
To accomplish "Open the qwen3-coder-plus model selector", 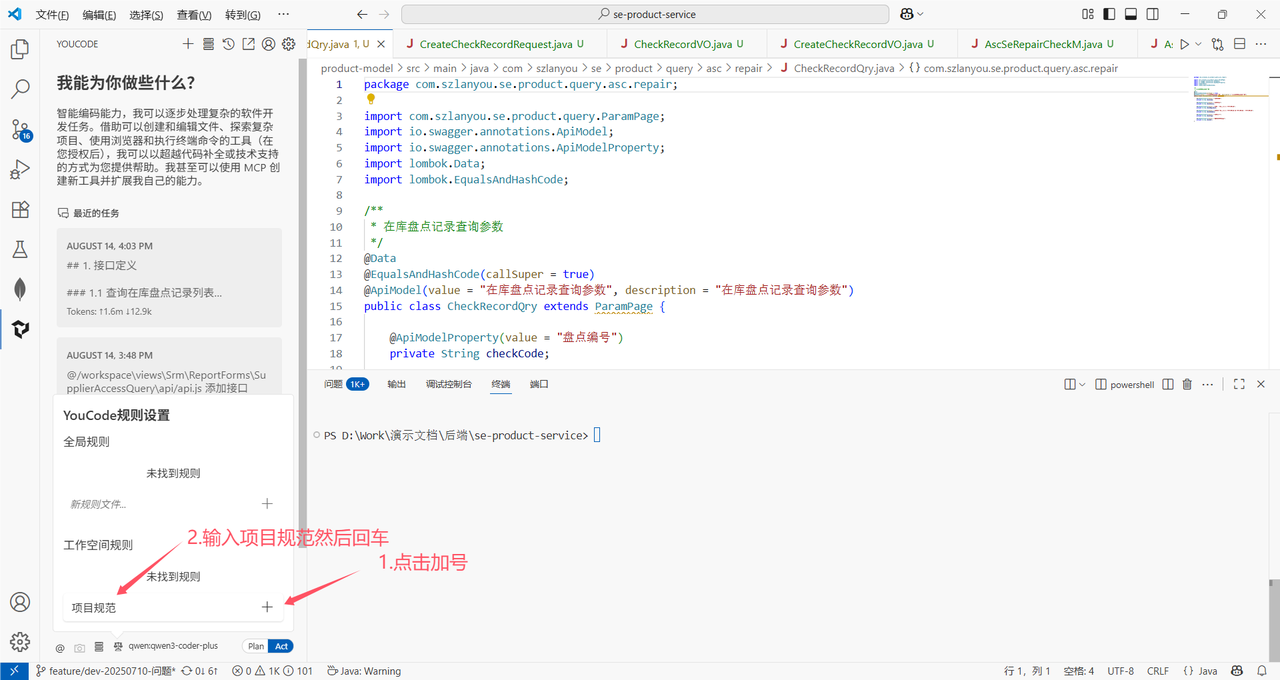I will tap(172, 646).
